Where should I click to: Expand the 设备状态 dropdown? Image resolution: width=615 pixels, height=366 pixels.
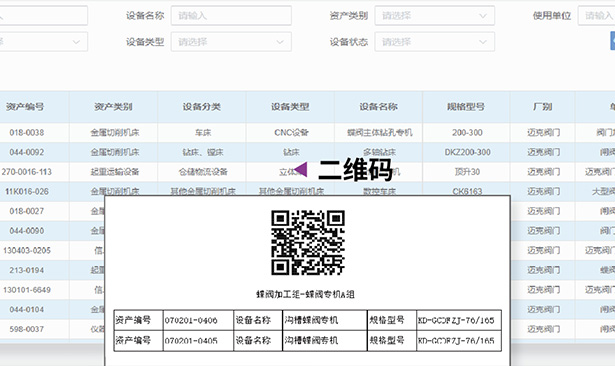434,42
